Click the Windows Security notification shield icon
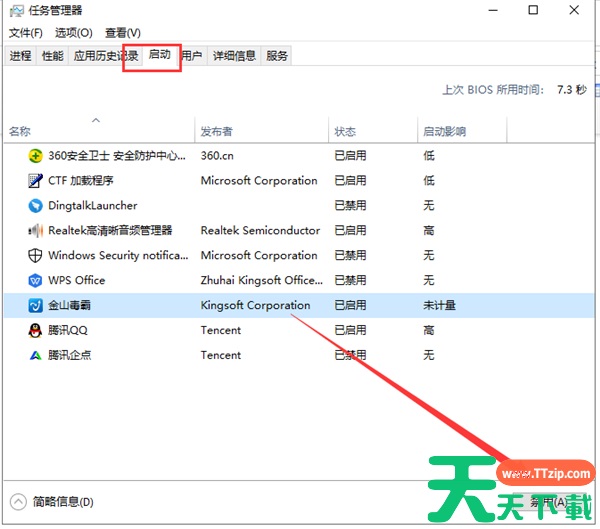This screenshot has height=529, width=600. [36, 256]
